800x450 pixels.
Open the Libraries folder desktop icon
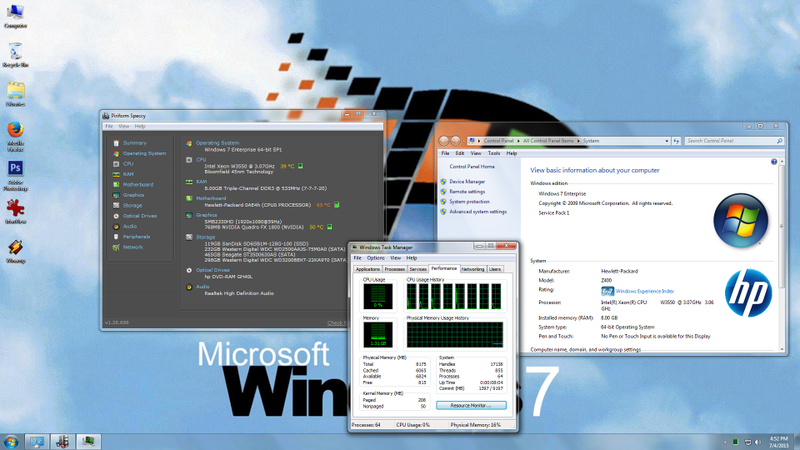tap(15, 94)
